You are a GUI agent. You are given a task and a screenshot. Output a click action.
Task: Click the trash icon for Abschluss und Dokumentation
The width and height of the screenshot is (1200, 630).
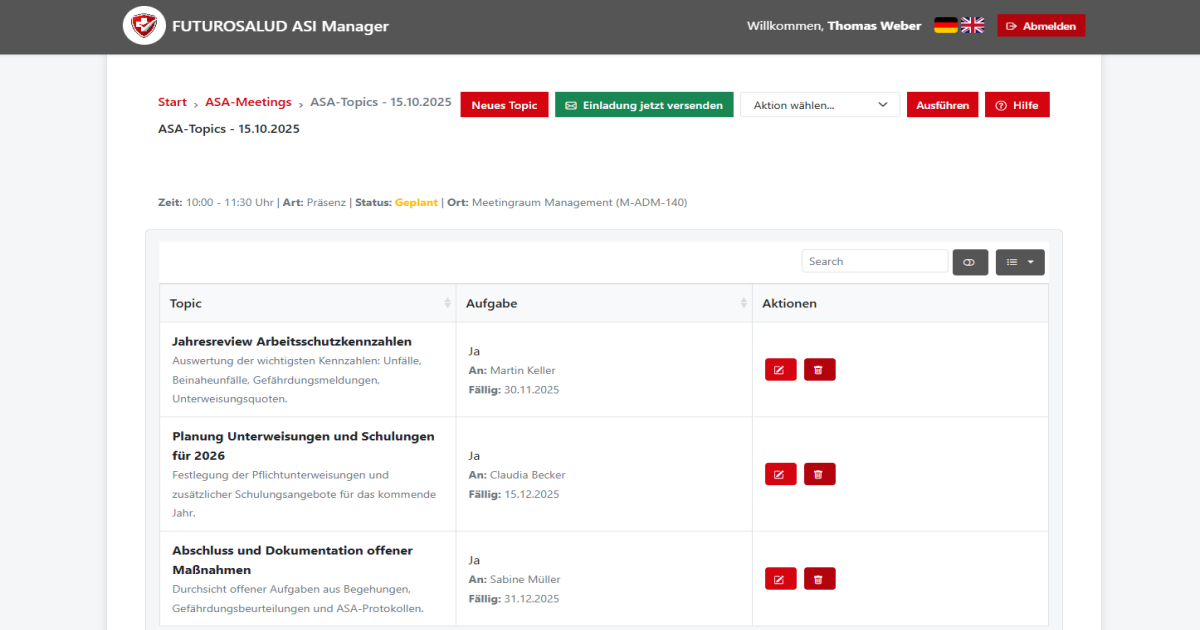(819, 578)
